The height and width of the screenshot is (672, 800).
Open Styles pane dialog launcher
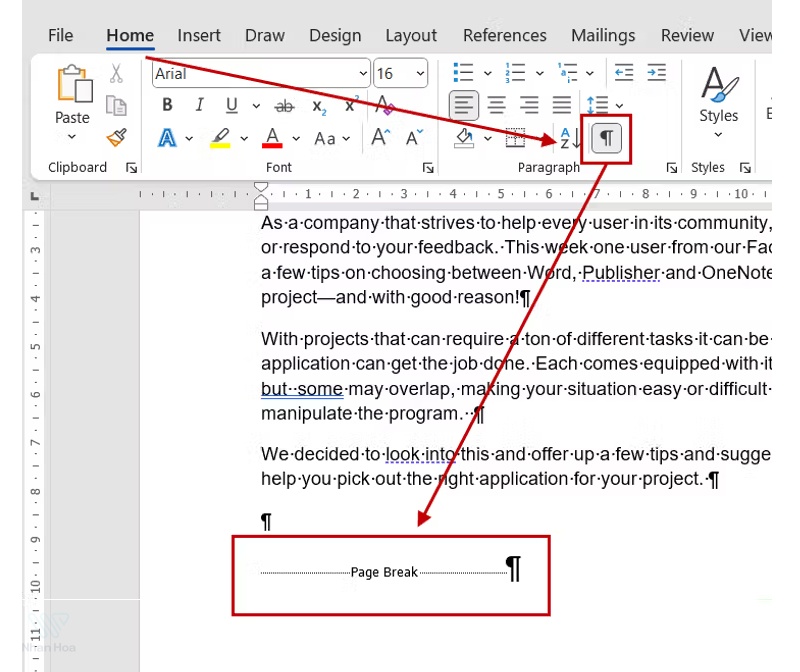tap(745, 168)
